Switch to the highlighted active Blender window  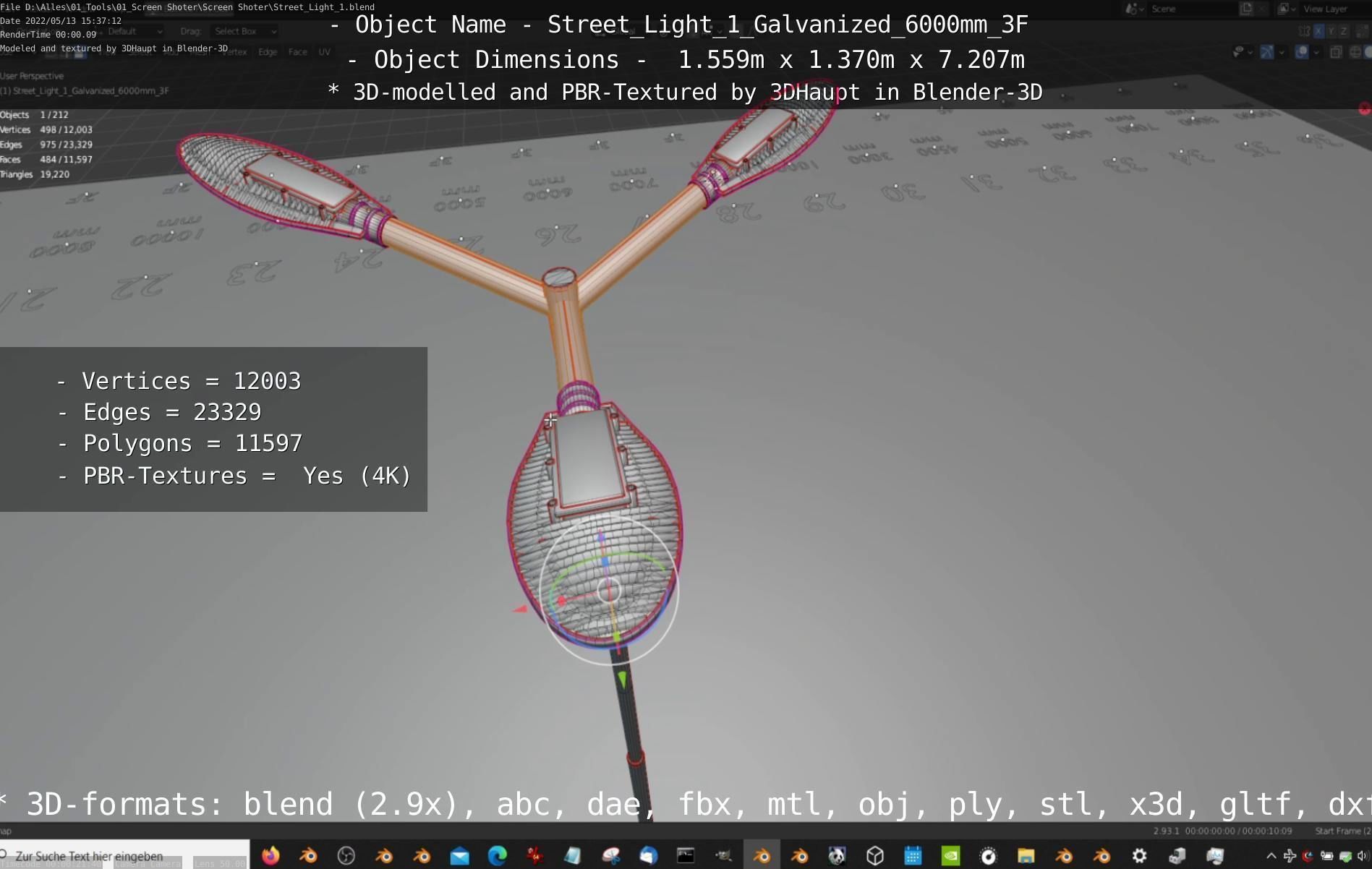pyautogui.click(x=762, y=856)
